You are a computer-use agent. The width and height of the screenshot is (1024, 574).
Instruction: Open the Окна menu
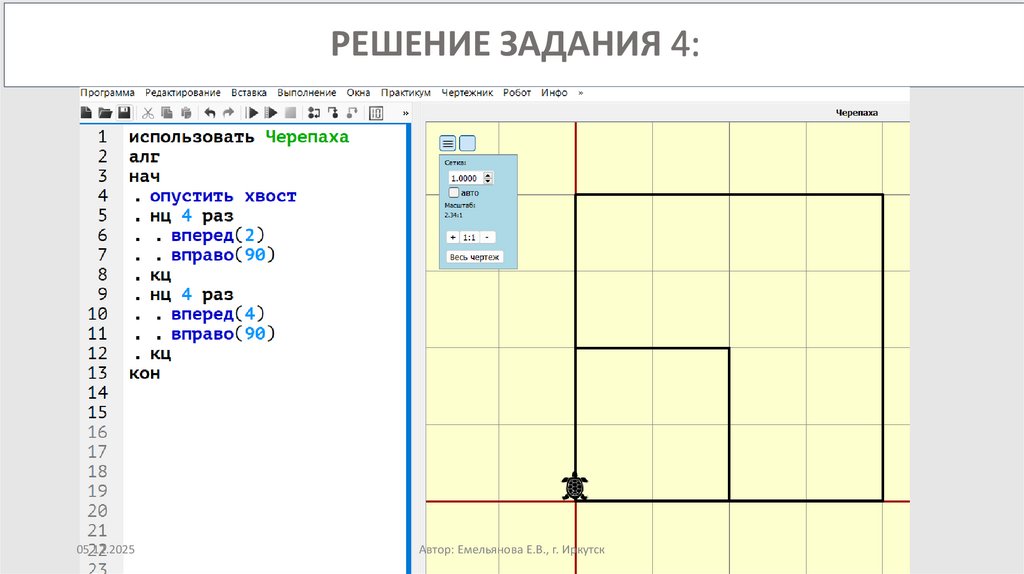point(359,93)
